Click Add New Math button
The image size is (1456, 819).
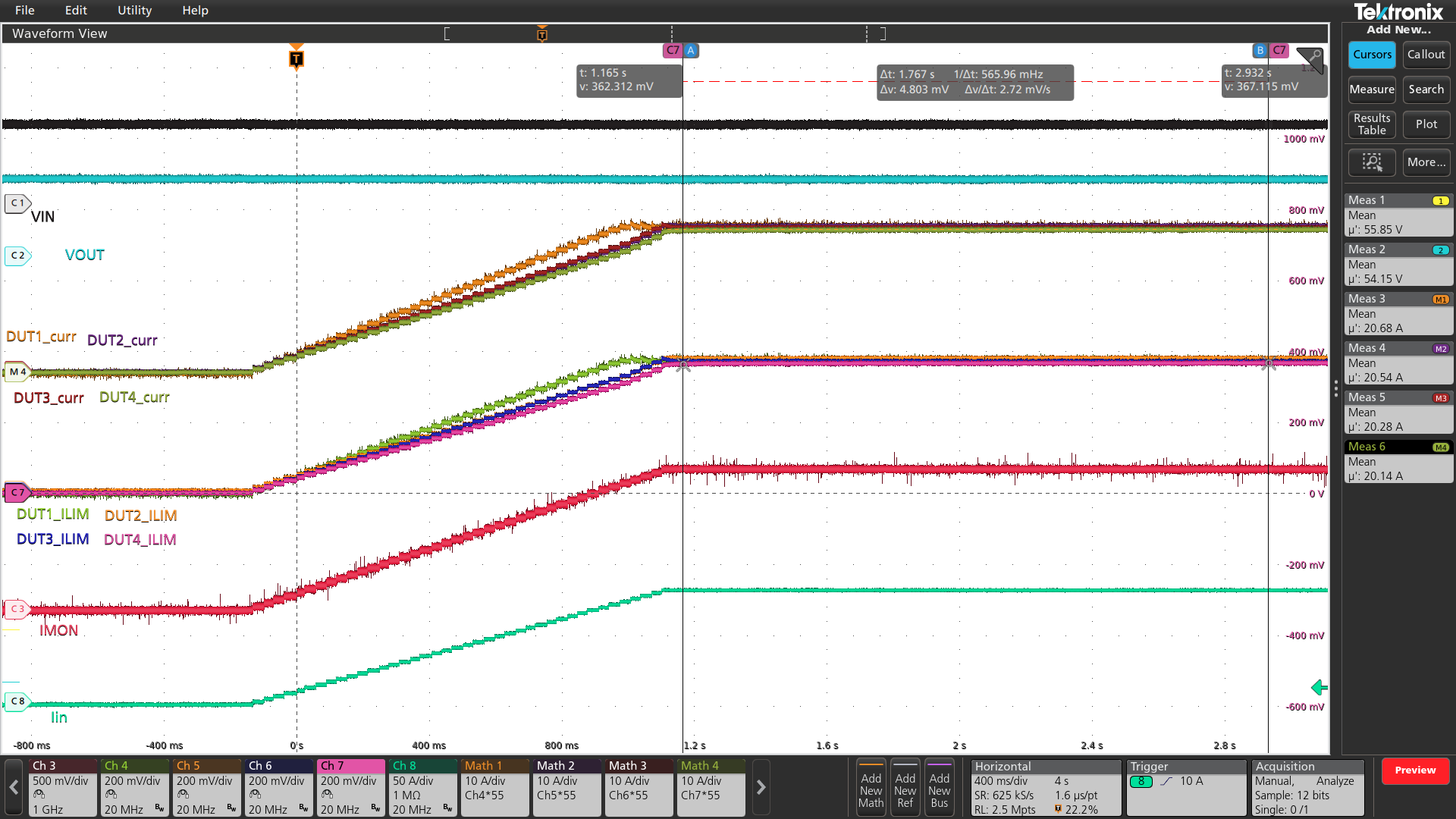871,788
